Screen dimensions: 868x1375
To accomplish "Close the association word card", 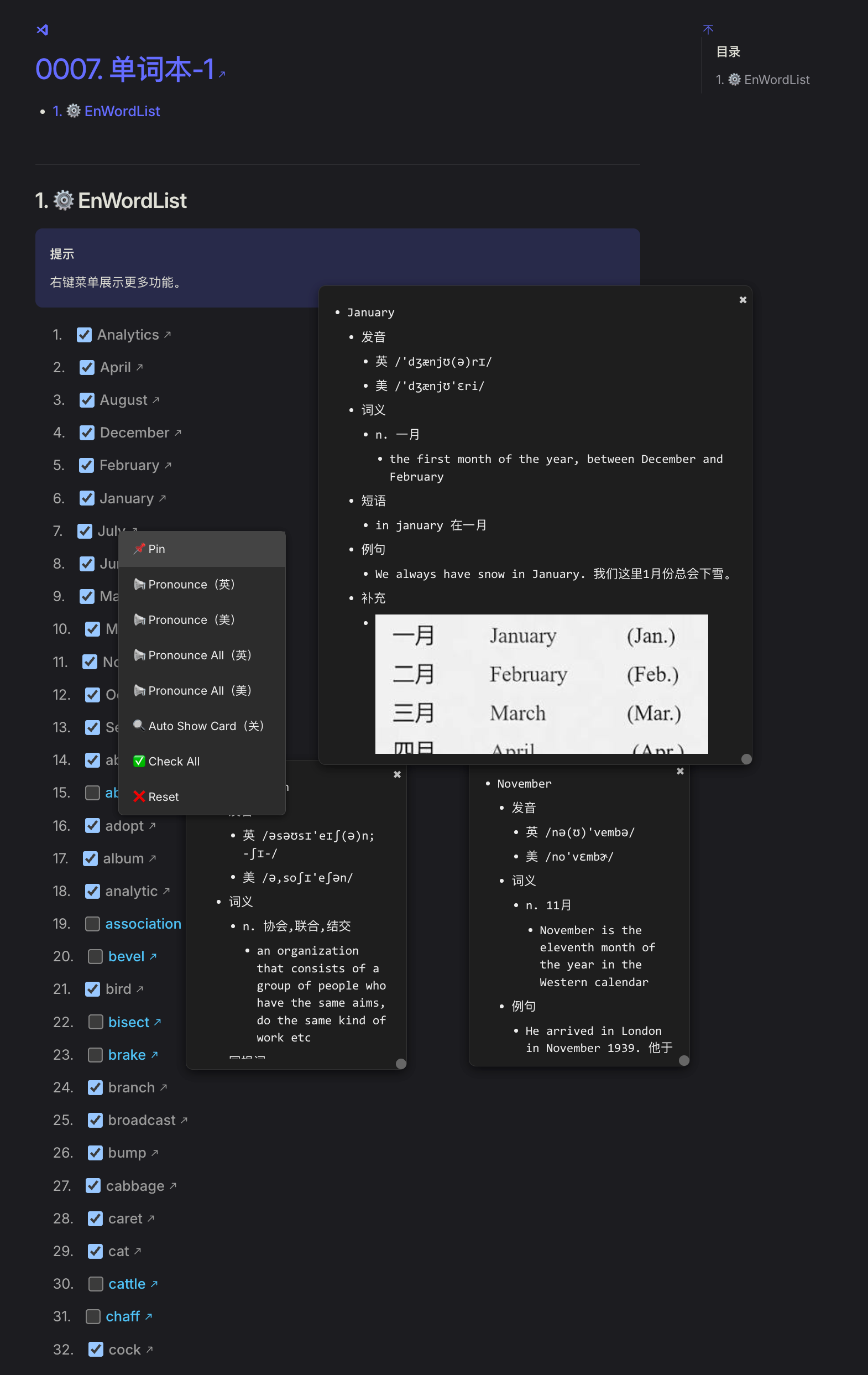I will tap(397, 775).
